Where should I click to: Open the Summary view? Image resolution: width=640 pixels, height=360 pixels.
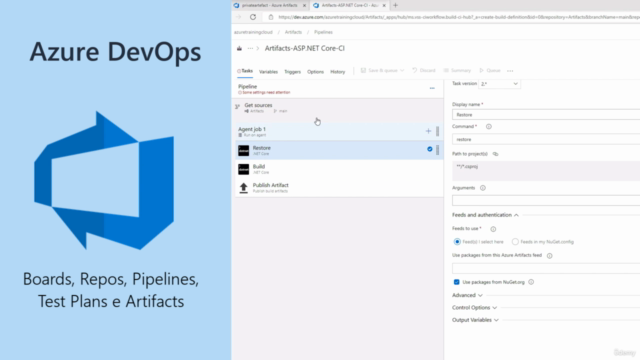[x=457, y=71]
